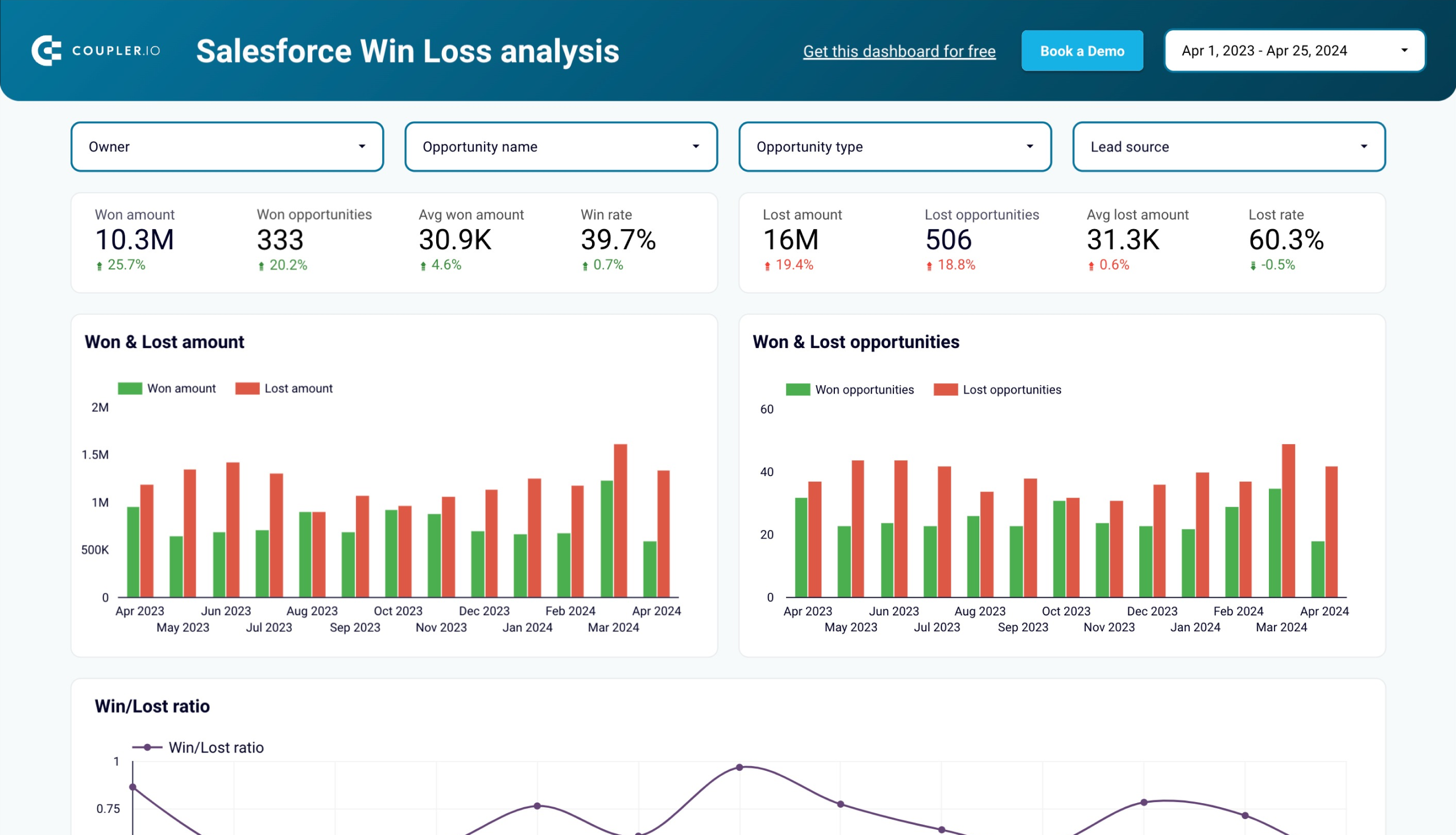Click the Salesforce Win Loss analysis title

click(409, 51)
